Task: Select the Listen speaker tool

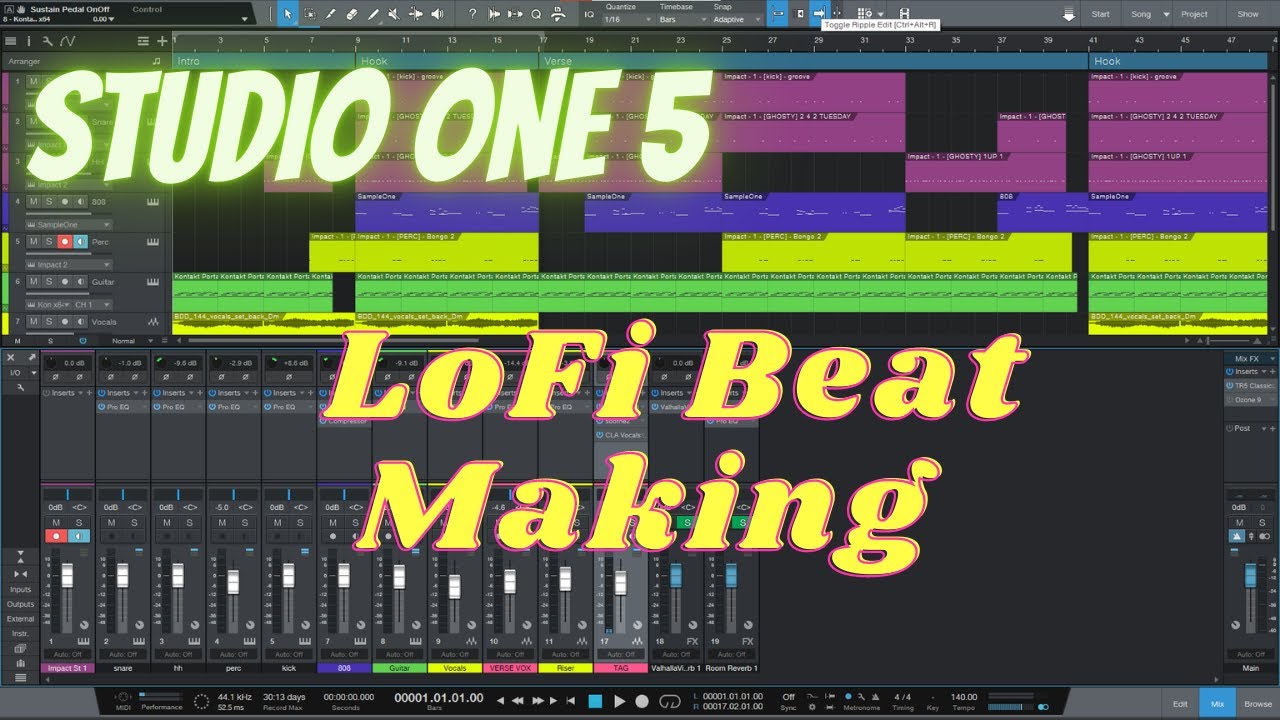Action: pyautogui.click(x=437, y=14)
